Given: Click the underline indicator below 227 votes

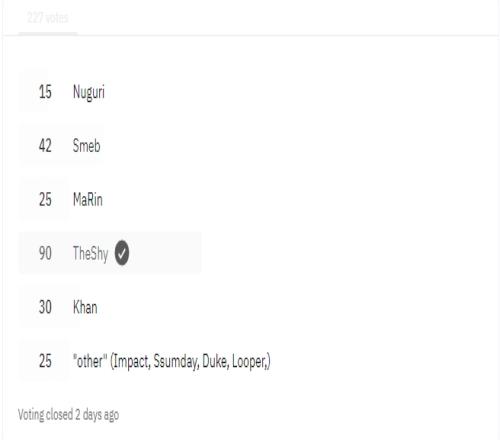Looking at the screenshot, I should pyautogui.click(x=48, y=34).
